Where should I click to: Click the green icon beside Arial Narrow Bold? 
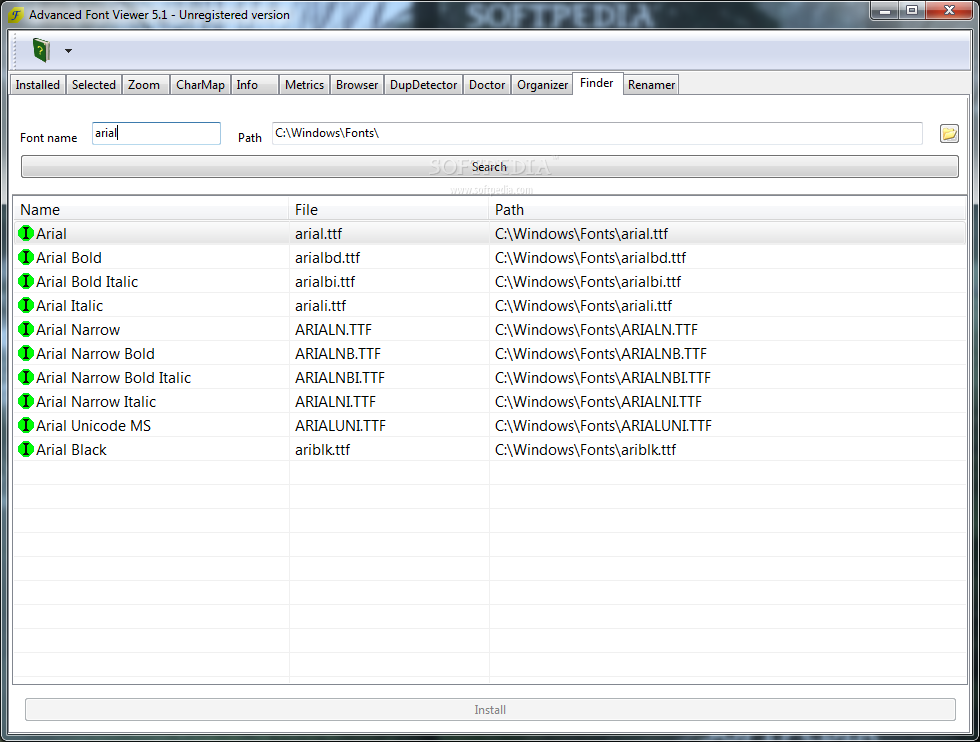(x=26, y=353)
